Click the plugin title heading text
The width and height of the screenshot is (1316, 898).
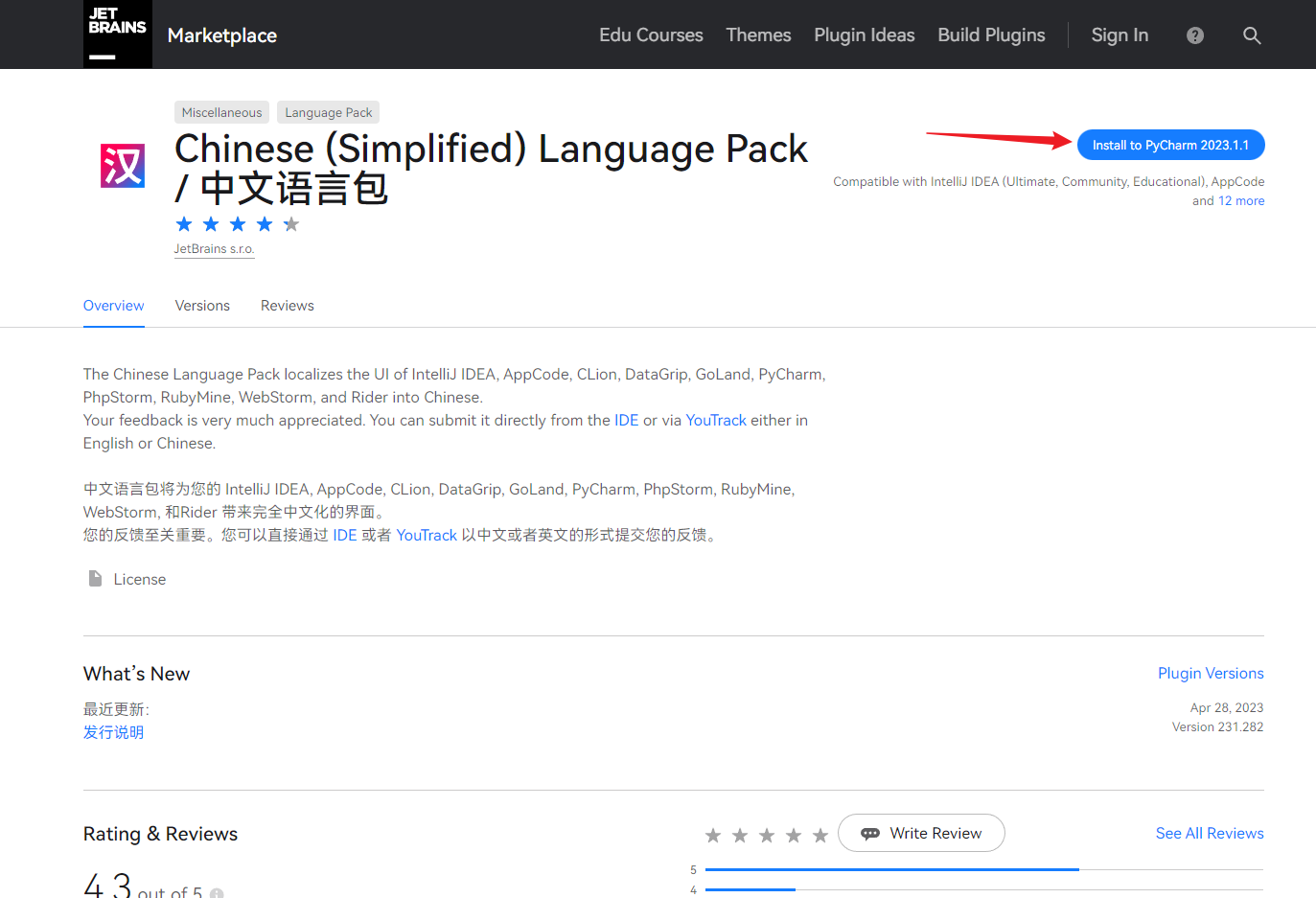tap(491, 169)
